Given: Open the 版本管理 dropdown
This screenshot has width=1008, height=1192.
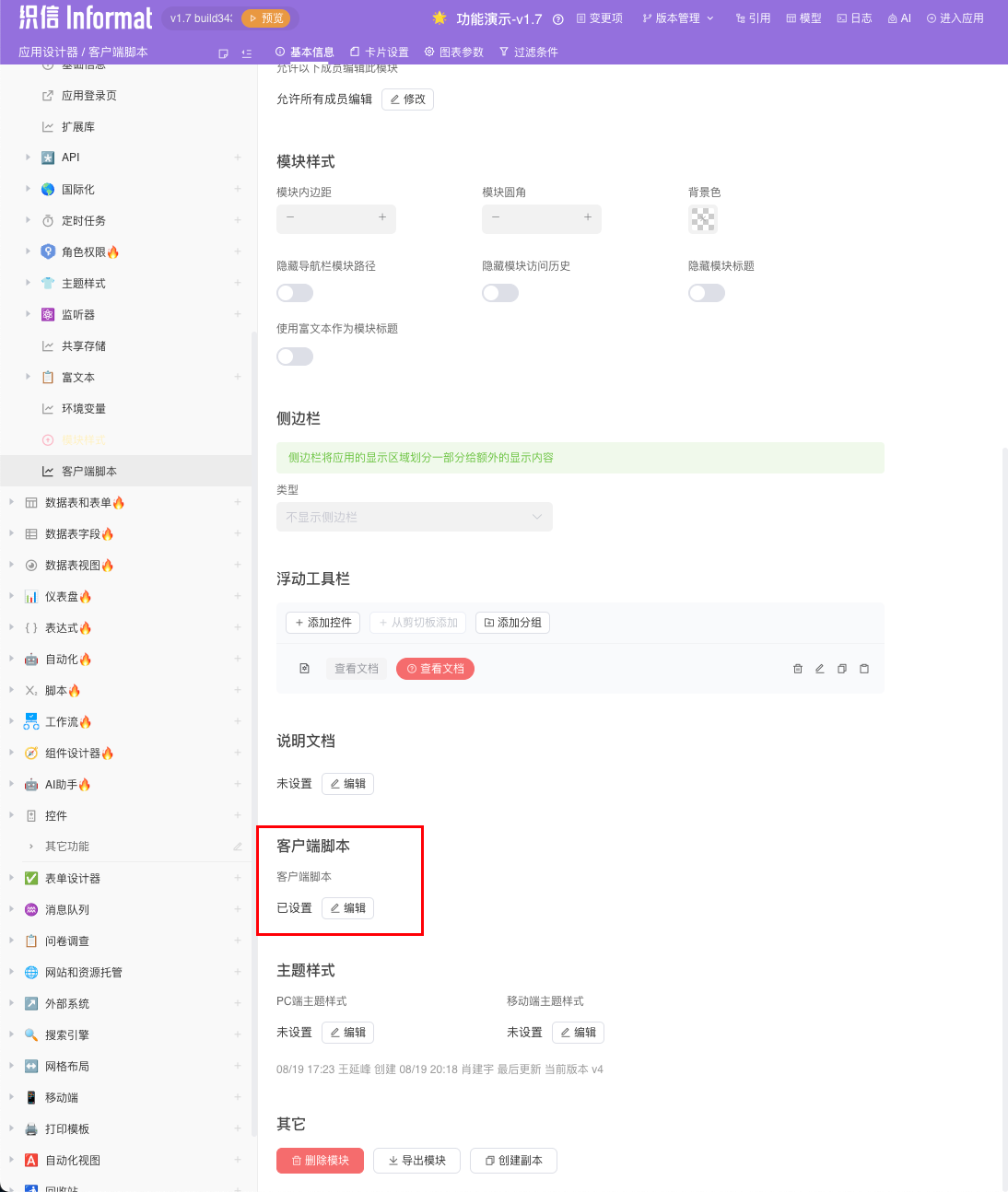Looking at the screenshot, I should click(x=678, y=18).
